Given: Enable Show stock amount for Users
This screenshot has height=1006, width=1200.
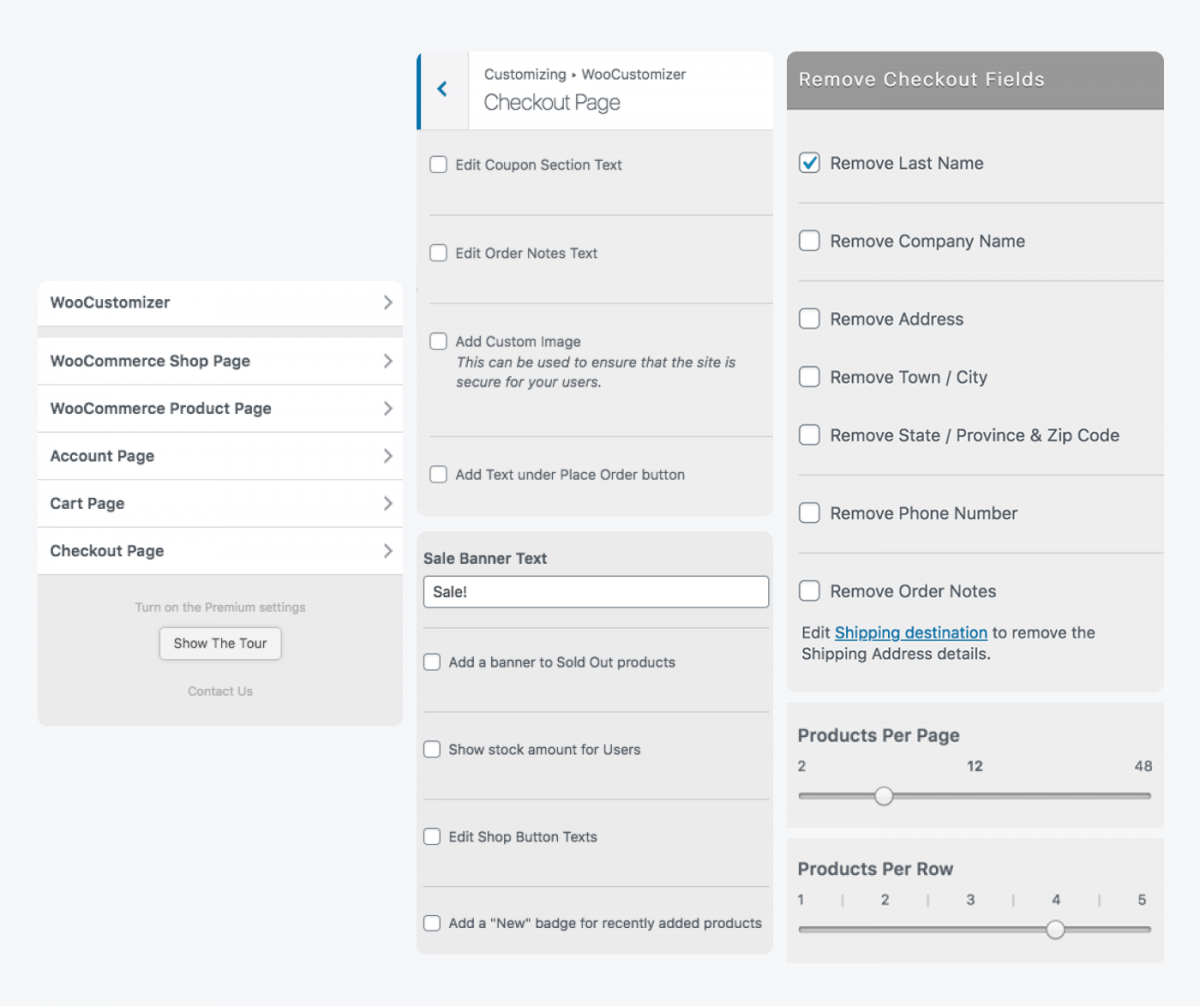Looking at the screenshot, I should point(432,749).
